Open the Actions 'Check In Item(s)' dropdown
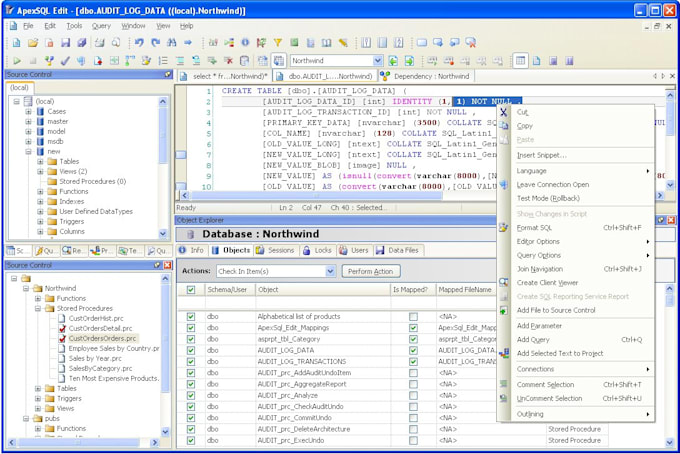The width and height of the screenshot is (680, 454). coord(329,271)
